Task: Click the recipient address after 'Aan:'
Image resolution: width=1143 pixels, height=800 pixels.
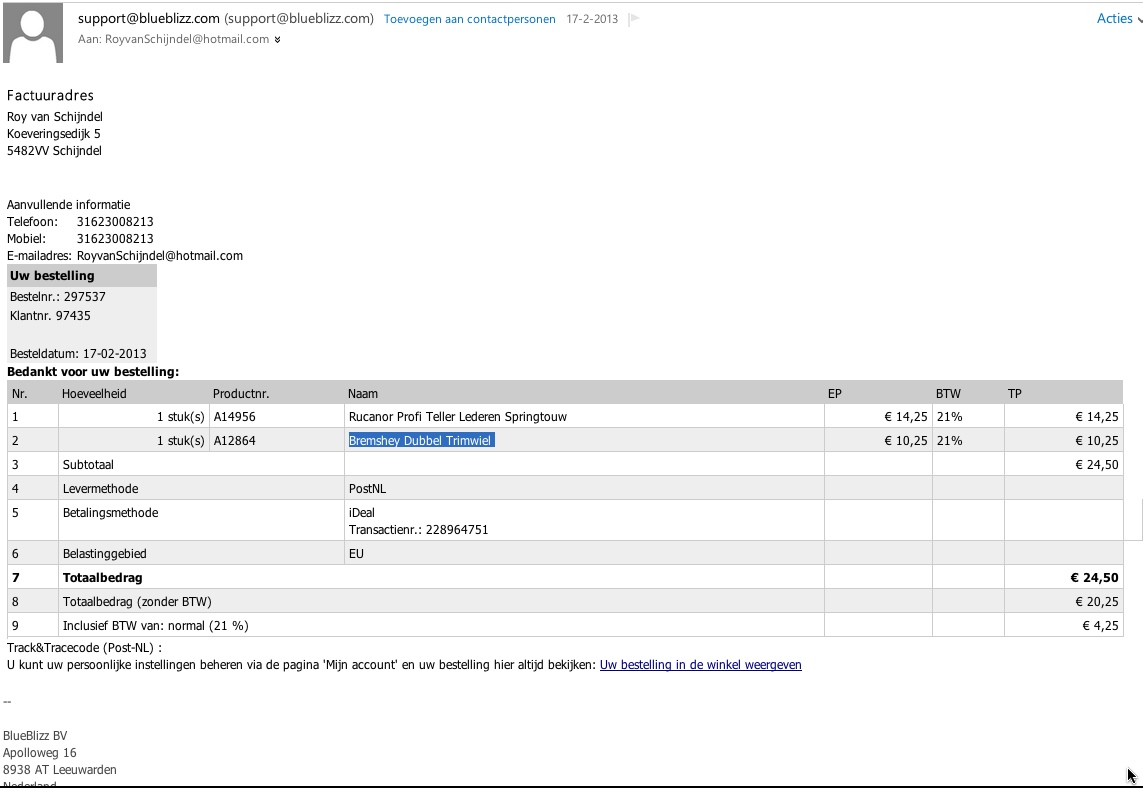Action: tap(187, 39)
